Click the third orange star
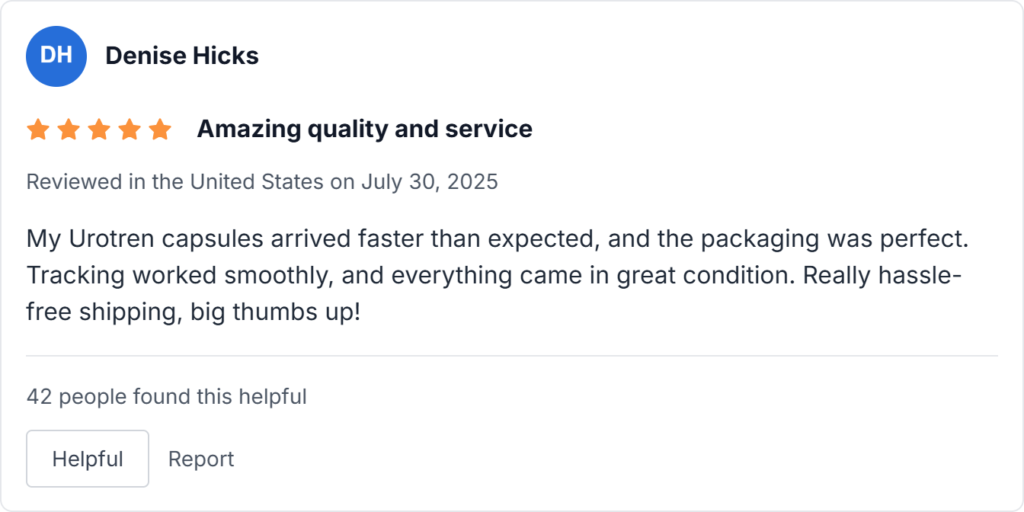The image size is (1024, 512). pos(99,129)
